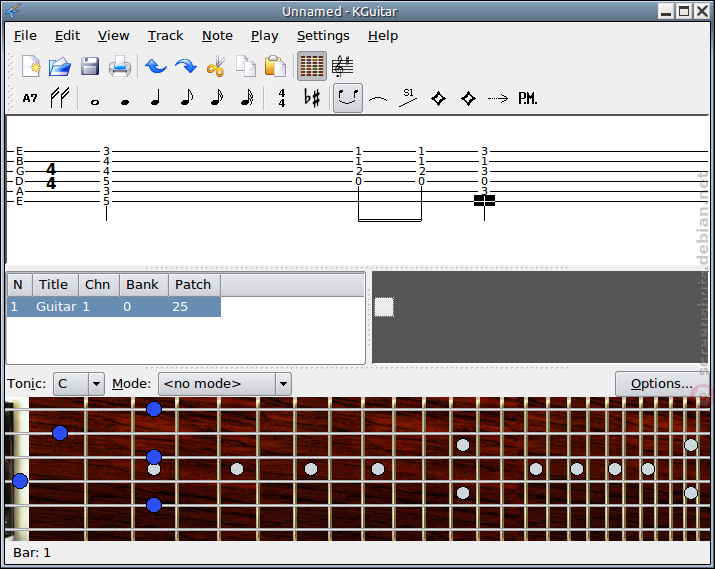Click the 4/4 time signature in tablature
The image size is (715, 569).
pos(51,176)
